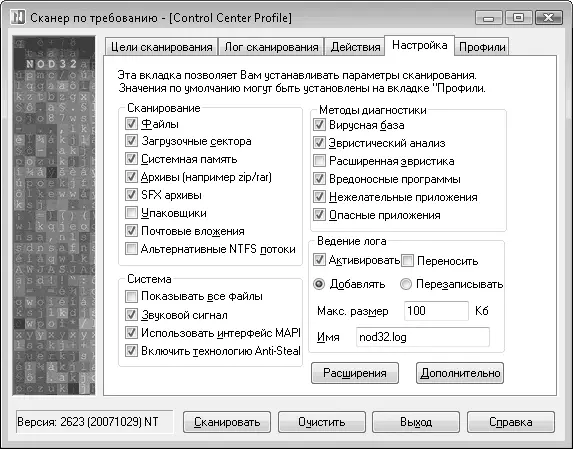Open help with the Справка button

point(511,422)
